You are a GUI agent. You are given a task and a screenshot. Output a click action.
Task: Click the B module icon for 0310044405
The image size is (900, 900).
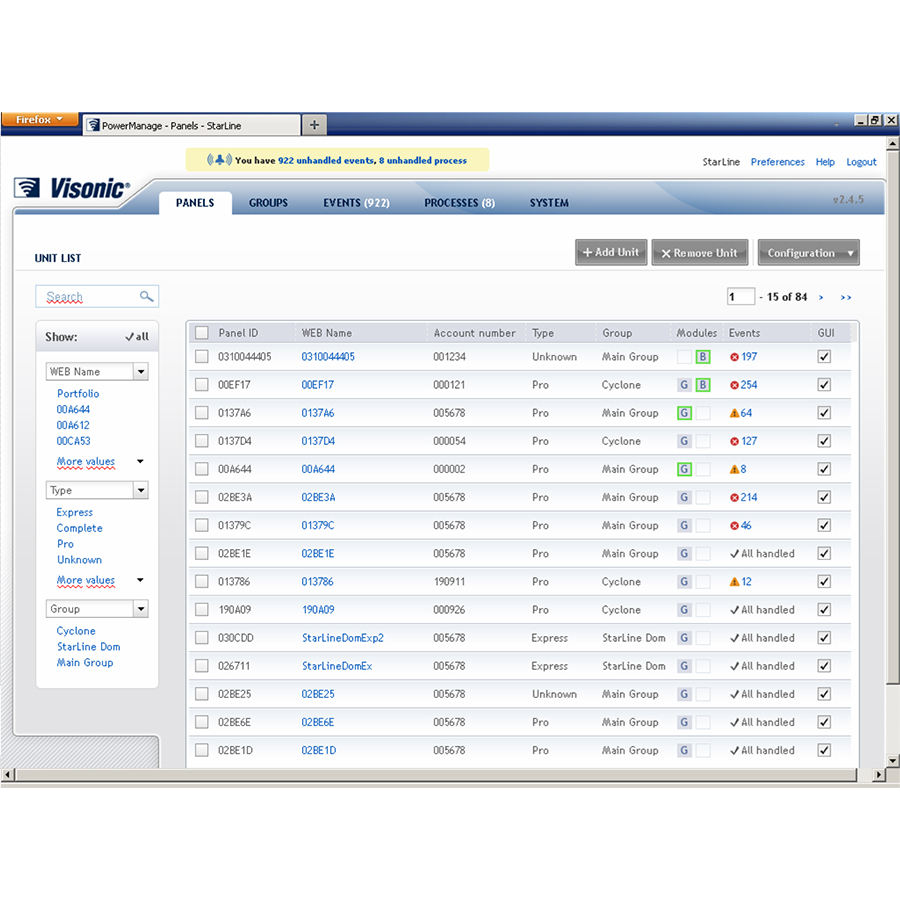click(x=703, y=356)
